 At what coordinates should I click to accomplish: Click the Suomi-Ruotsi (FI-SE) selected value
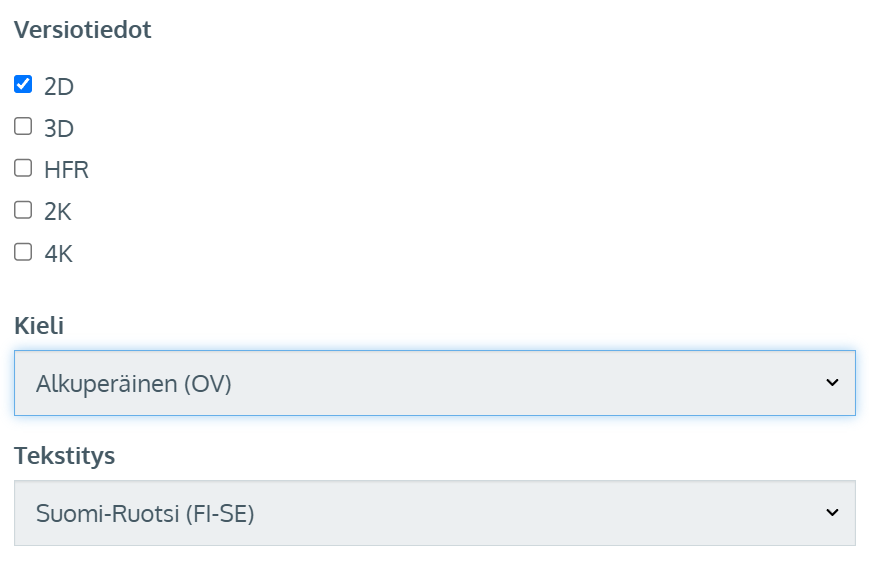point(145,514)
